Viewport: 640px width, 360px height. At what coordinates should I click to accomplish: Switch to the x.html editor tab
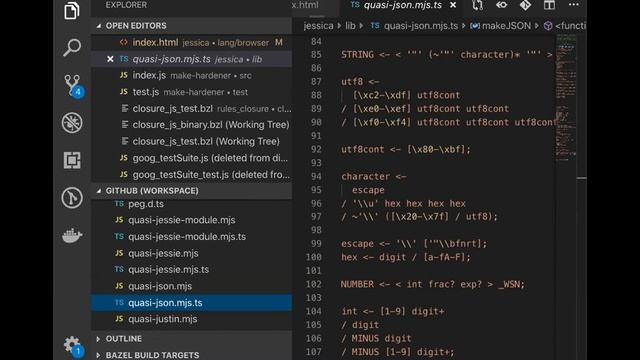tap(305, 5)
